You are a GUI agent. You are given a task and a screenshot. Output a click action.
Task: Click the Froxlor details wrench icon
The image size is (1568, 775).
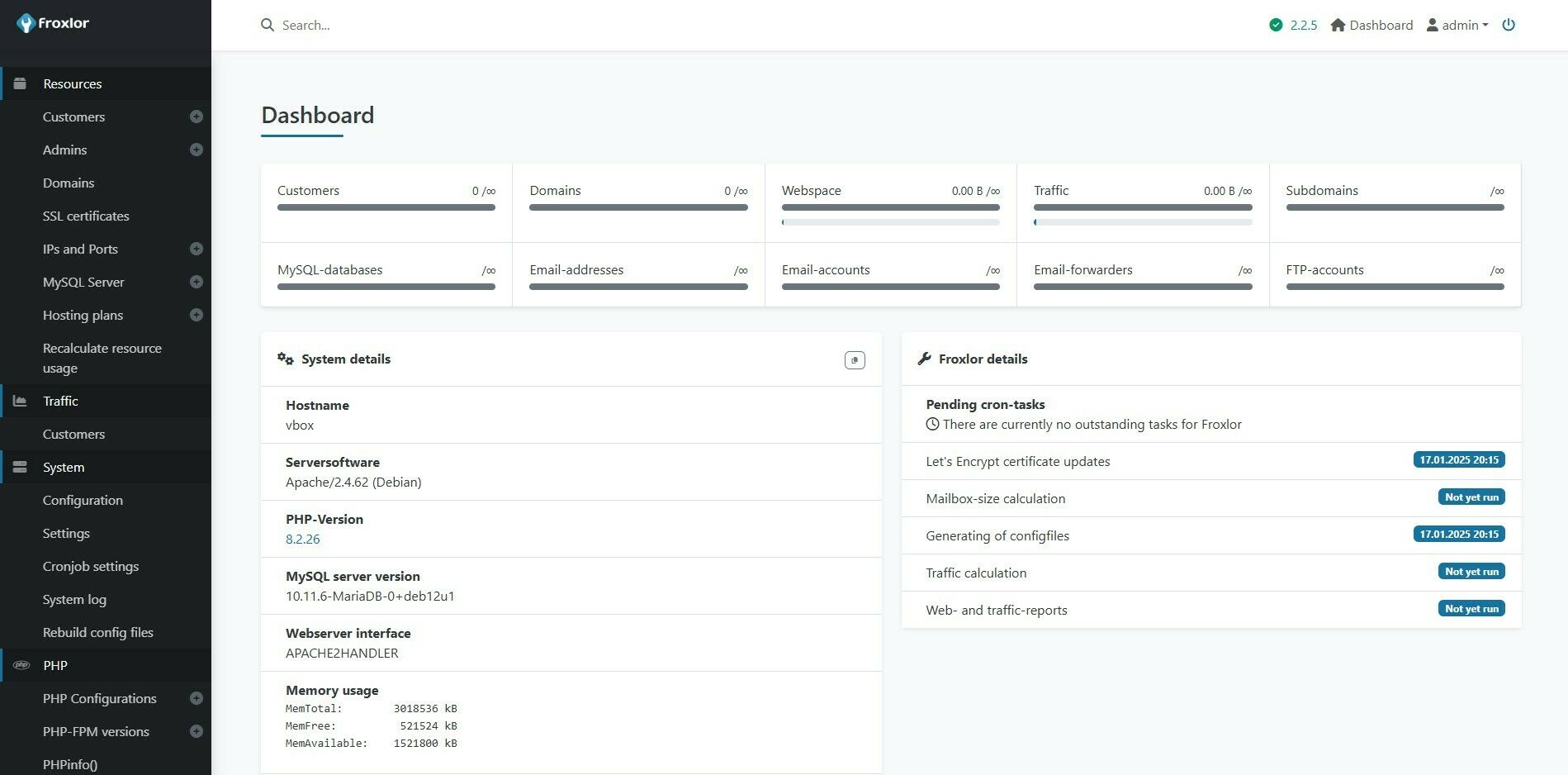click(924, 359)
